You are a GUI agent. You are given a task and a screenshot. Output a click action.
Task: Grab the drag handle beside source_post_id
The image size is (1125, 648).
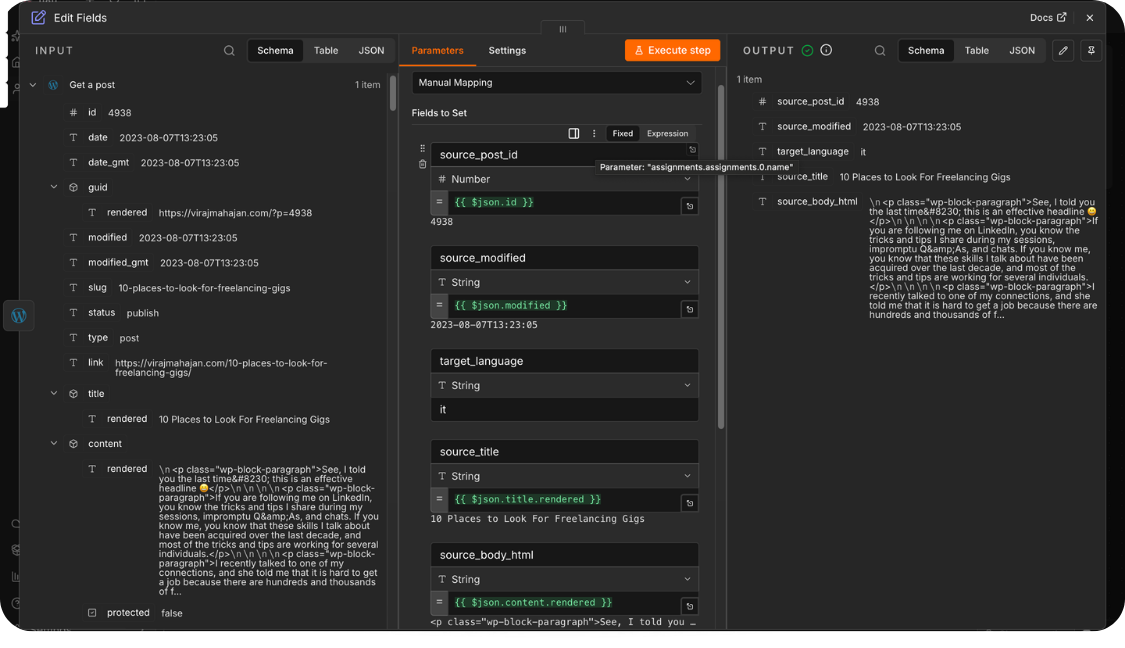point(423,149)
